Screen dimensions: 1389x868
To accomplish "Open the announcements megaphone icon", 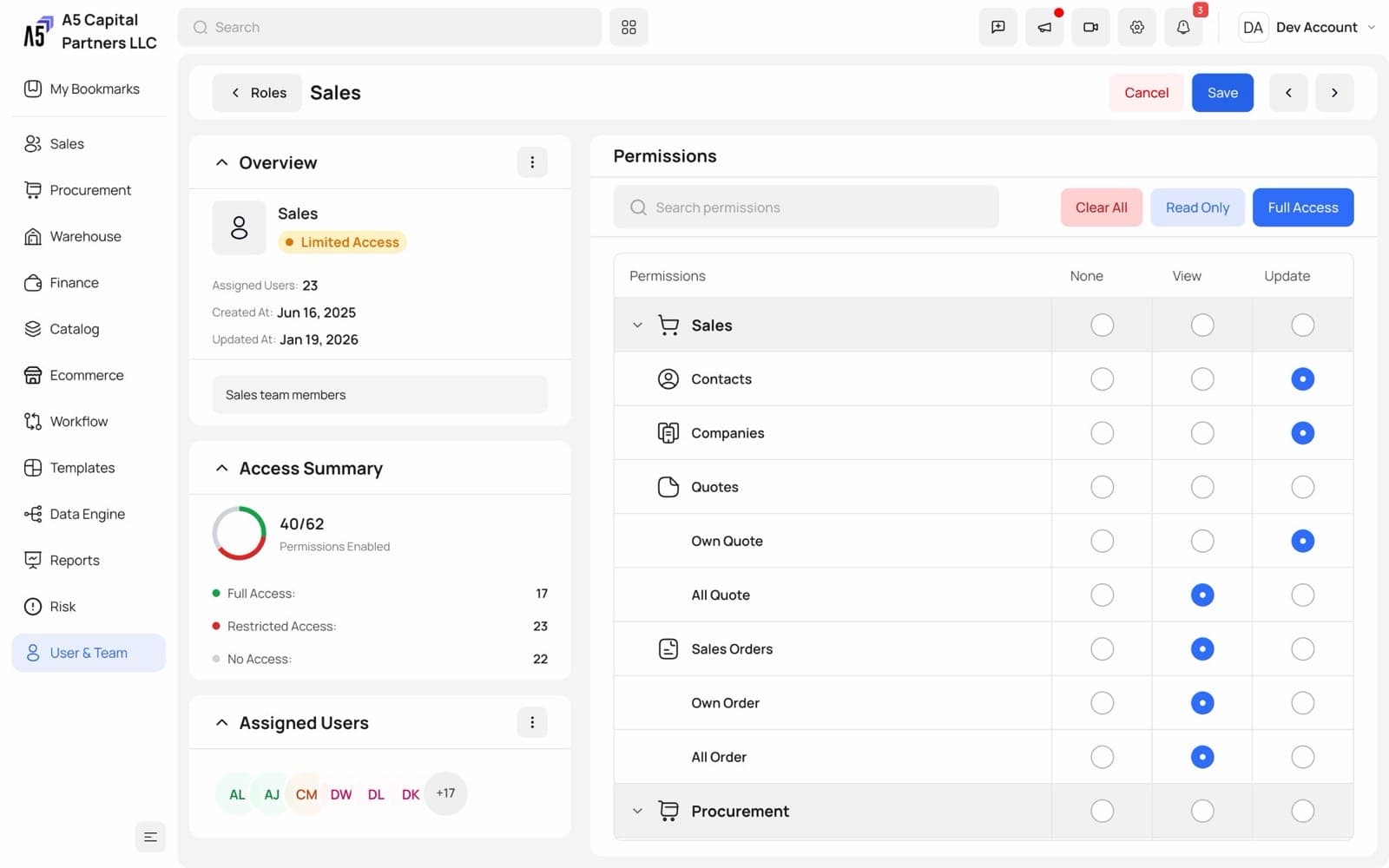I will tap(1044, 27).
